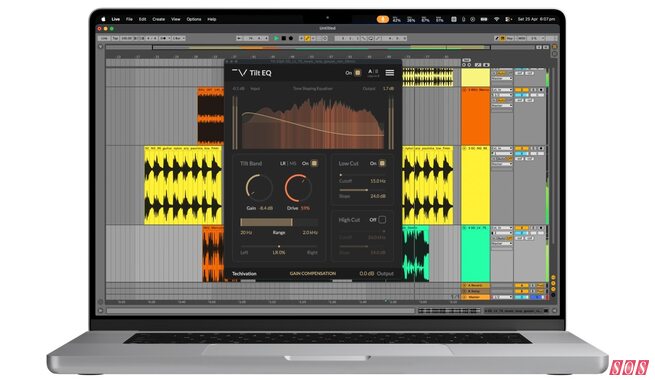Screen dimensions: 655x380
Task: Click the Wi-Fi icon in menu bar
Action: (497, 19)
